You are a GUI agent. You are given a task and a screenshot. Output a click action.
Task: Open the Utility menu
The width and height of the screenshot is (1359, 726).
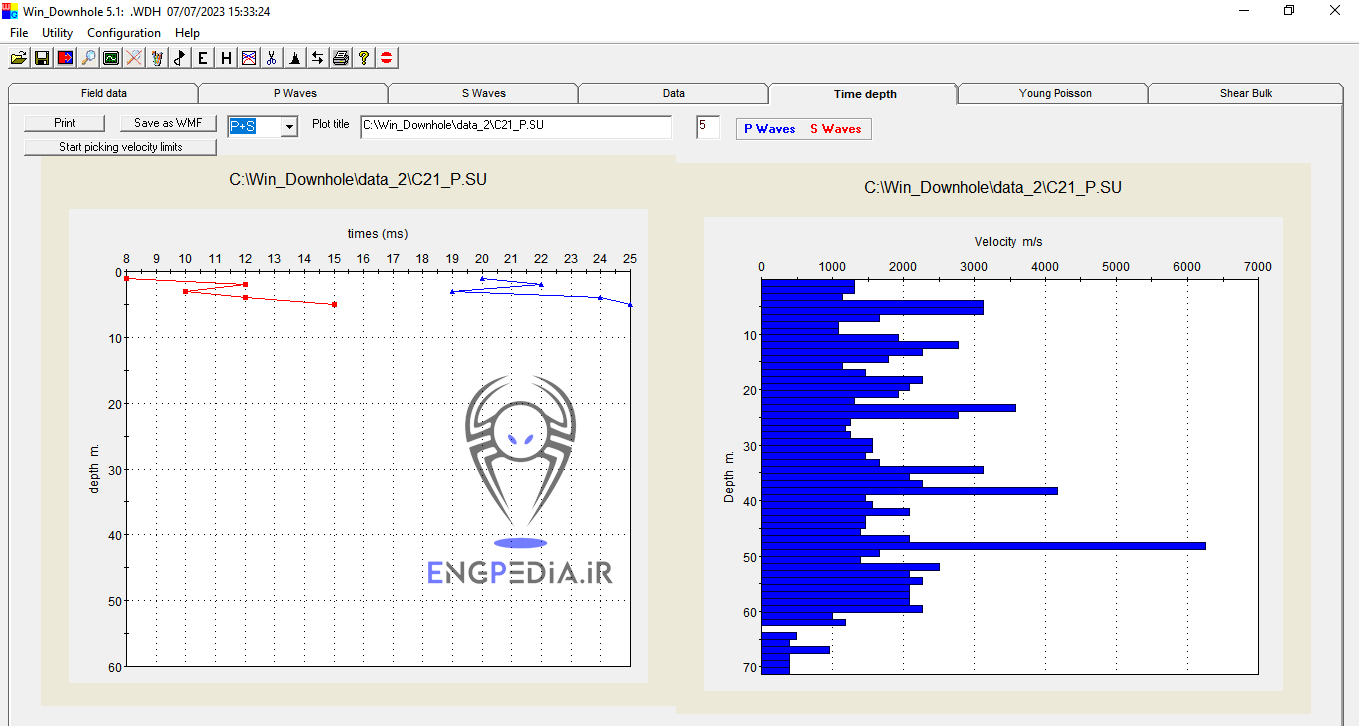coord(57,33)
